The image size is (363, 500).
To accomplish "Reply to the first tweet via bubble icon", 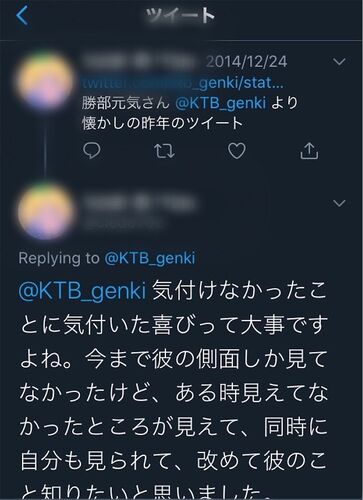I will pos(91,151).
